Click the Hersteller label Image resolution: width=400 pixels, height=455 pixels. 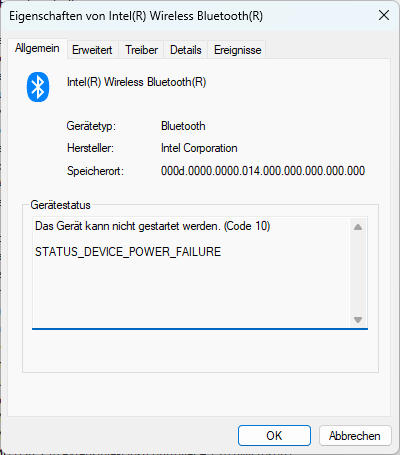click(x=90, y=148)
